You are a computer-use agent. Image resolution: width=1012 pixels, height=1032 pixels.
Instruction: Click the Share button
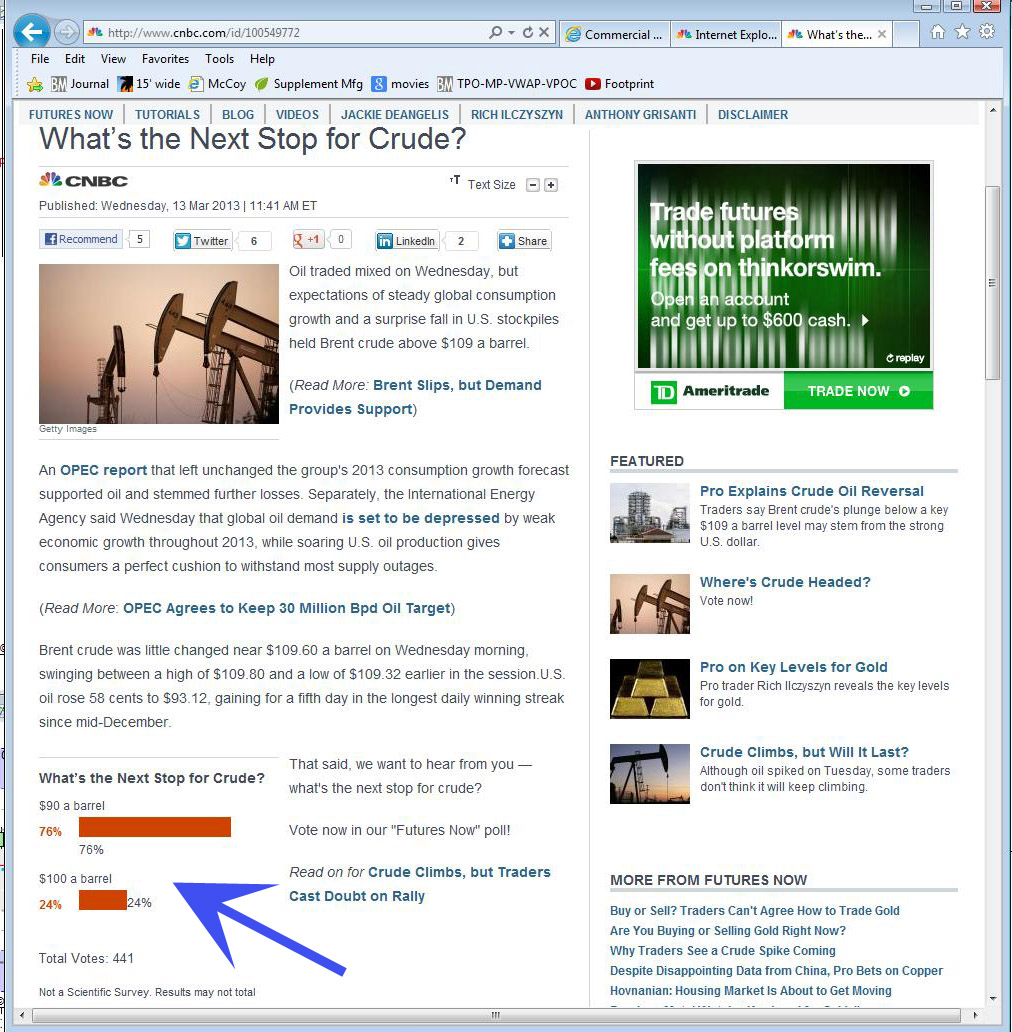[524, 241]
